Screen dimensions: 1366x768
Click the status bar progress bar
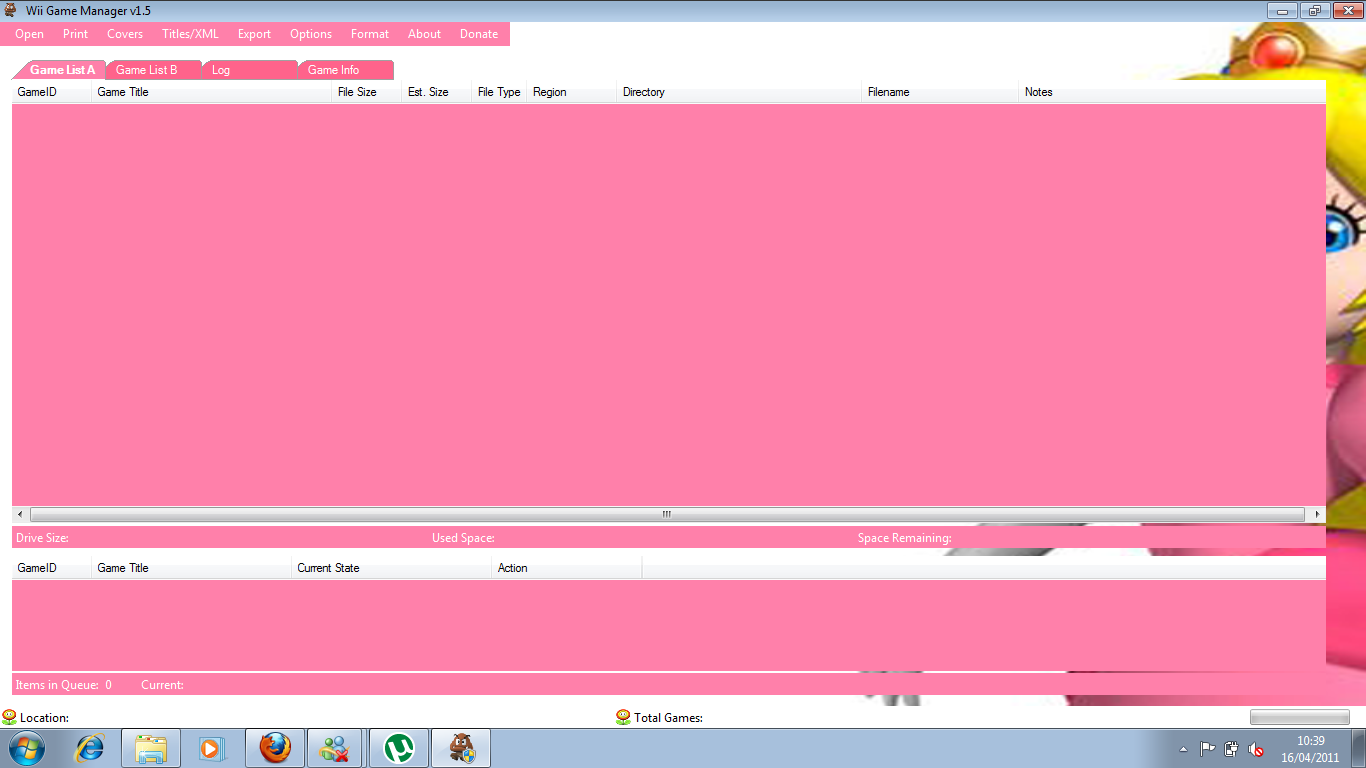(x=1300, y=717)
